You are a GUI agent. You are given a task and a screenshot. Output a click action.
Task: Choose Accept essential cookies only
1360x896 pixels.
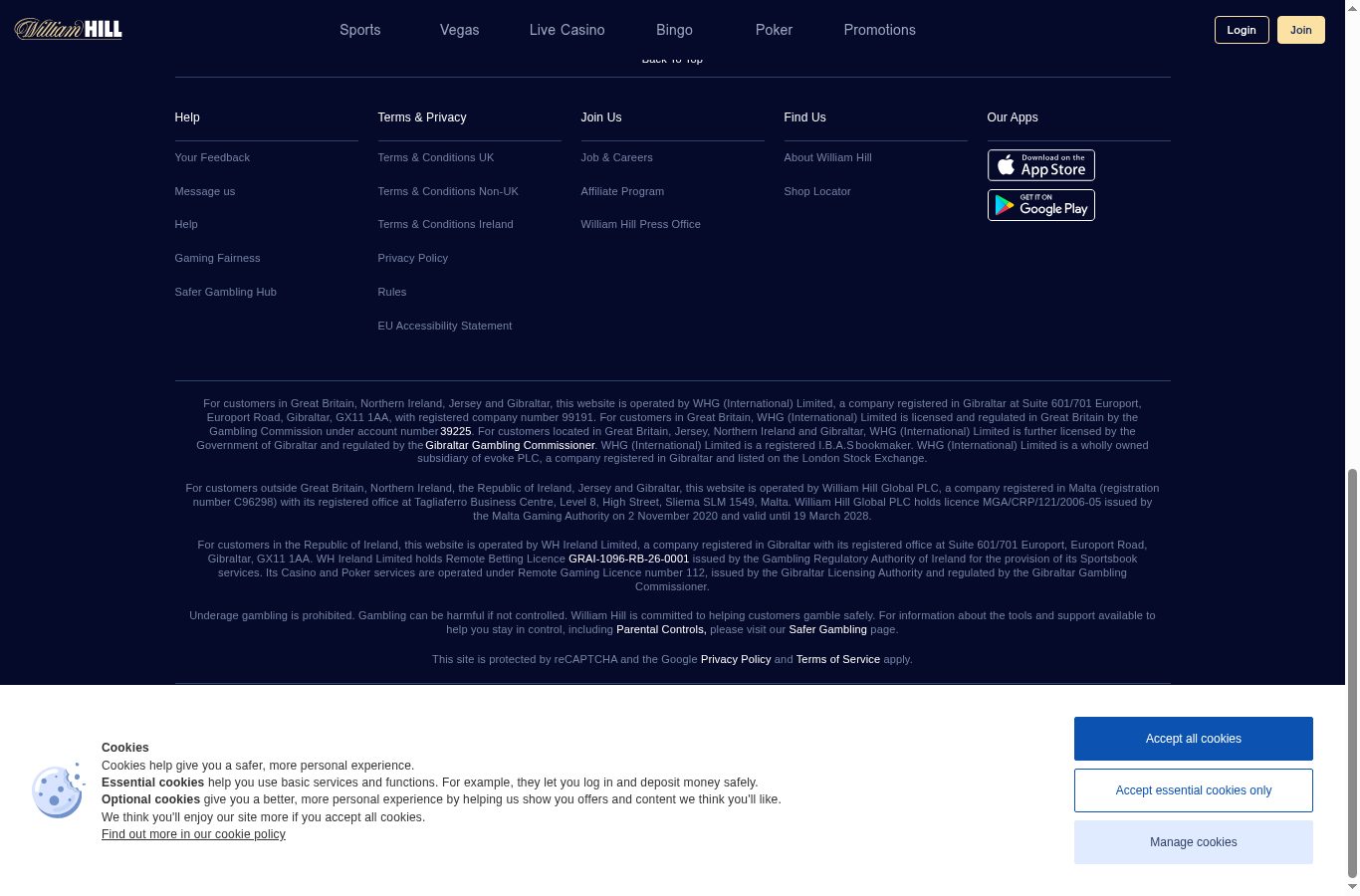point(1193,790)
